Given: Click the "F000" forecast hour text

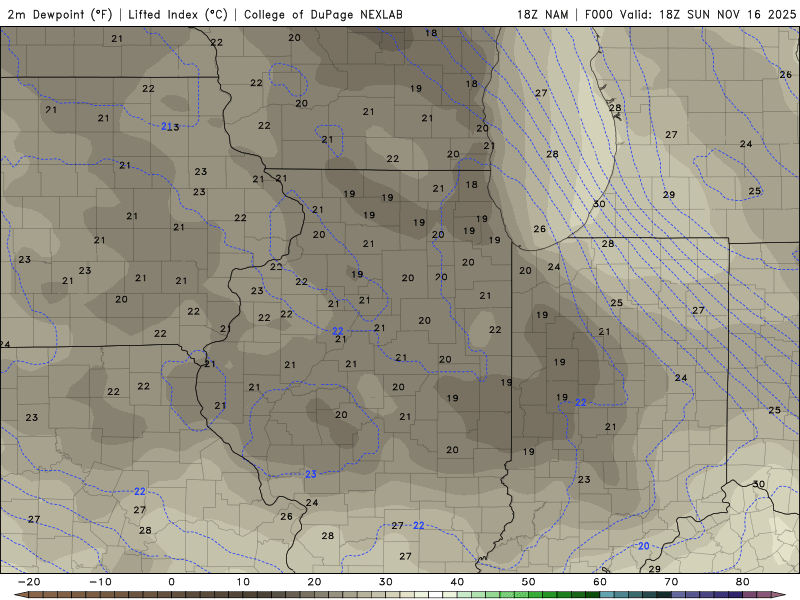Looking at the screenshot, I should tap(598, 14).
